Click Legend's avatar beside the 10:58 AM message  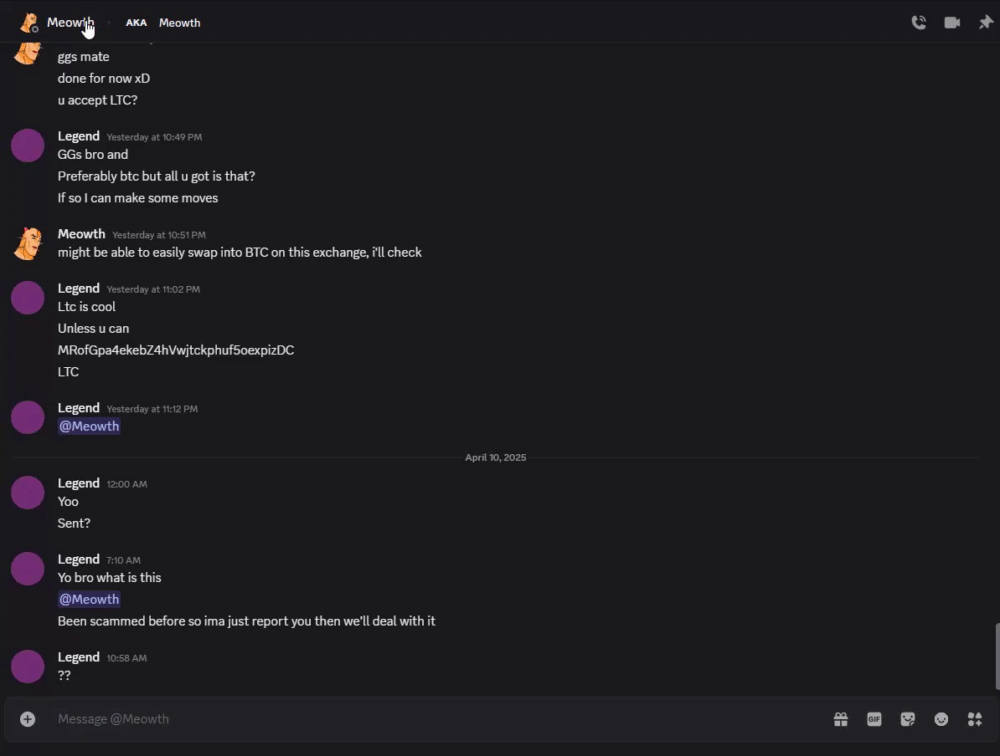(x=28, y=666)
